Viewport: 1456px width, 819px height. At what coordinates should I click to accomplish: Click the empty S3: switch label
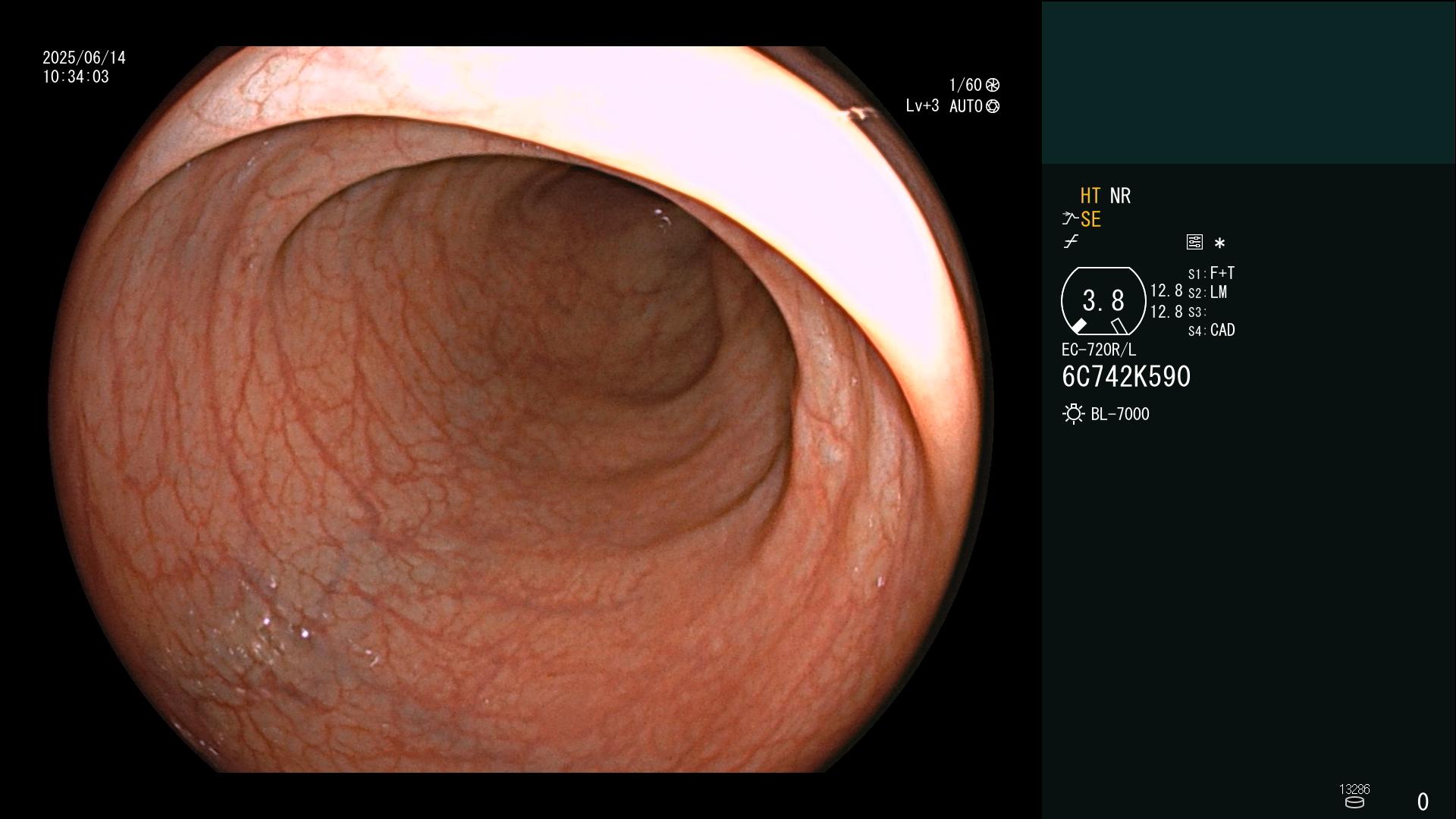[x=1197, y=312]
